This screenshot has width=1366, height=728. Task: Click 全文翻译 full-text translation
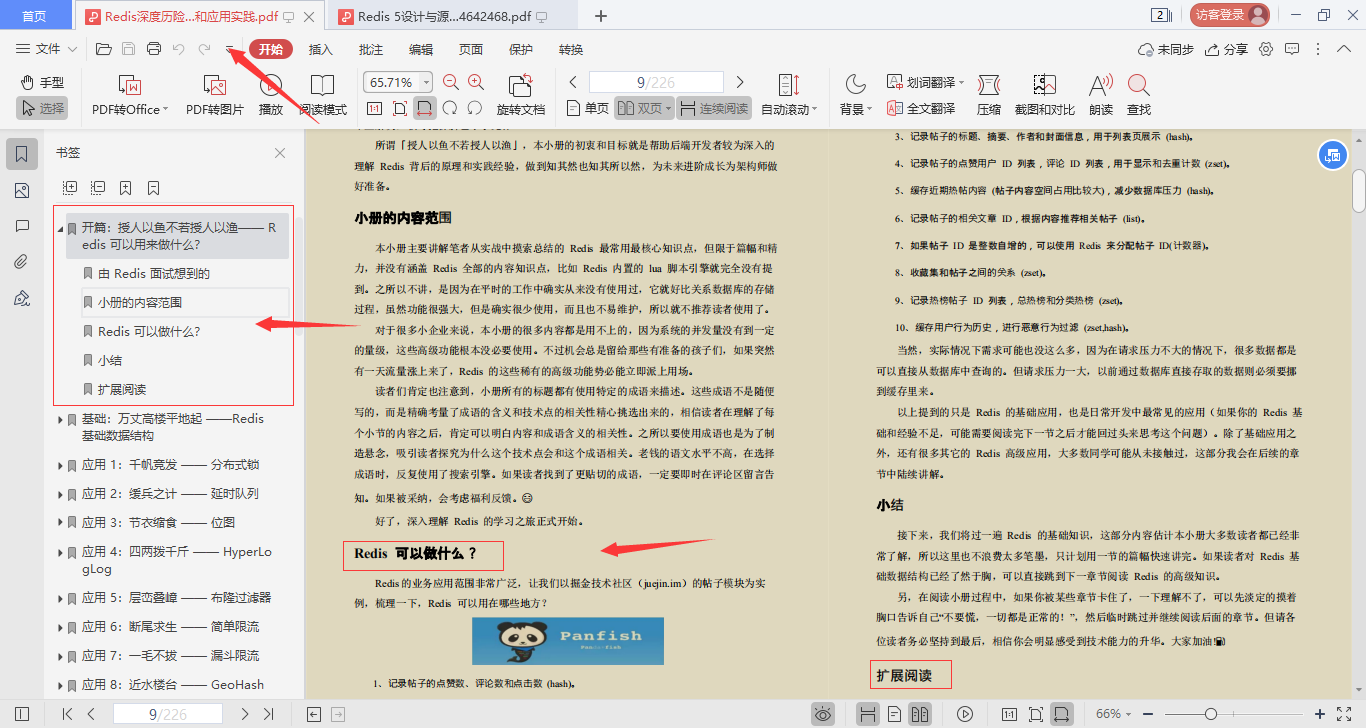coord(921,108)
